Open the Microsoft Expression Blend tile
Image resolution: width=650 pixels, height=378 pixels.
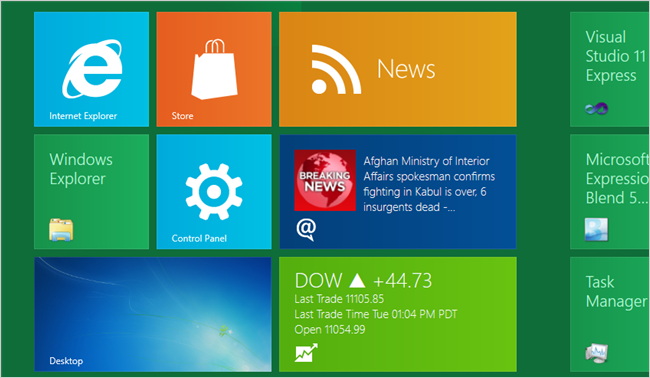[x=610, y=191]
